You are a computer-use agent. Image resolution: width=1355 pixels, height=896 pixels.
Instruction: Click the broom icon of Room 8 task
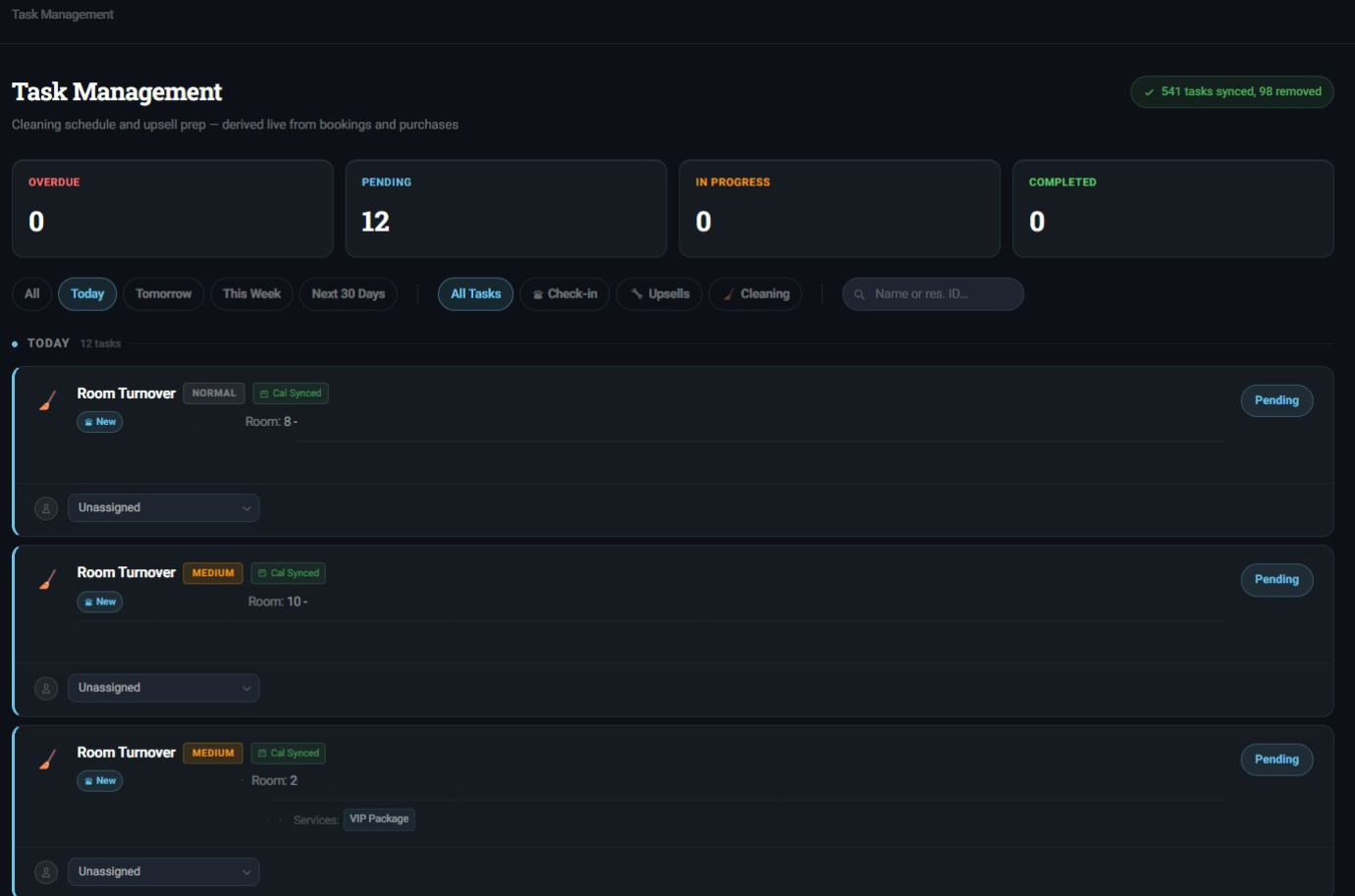(47, 400)
